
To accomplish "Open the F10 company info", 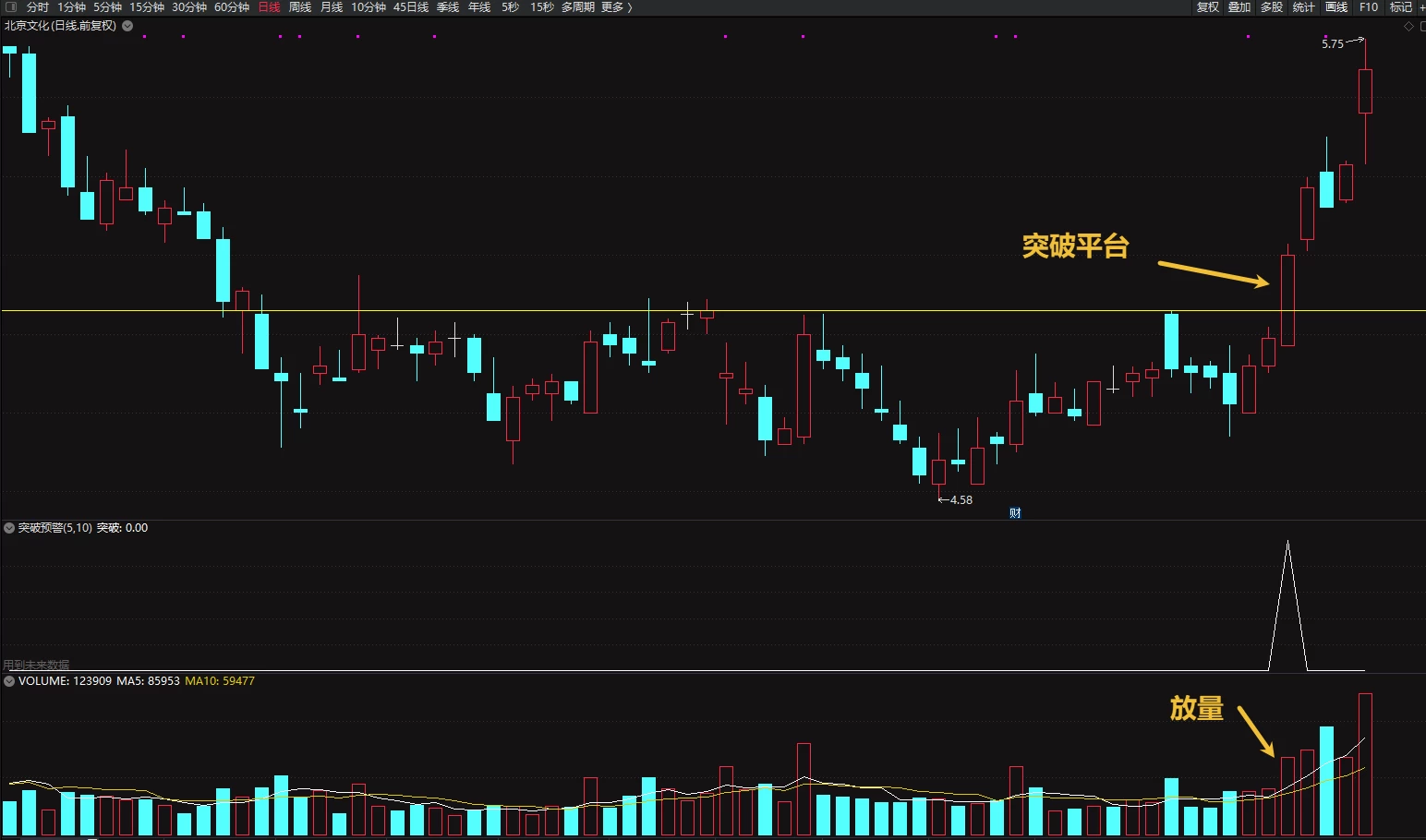I will pos(1369,6).
